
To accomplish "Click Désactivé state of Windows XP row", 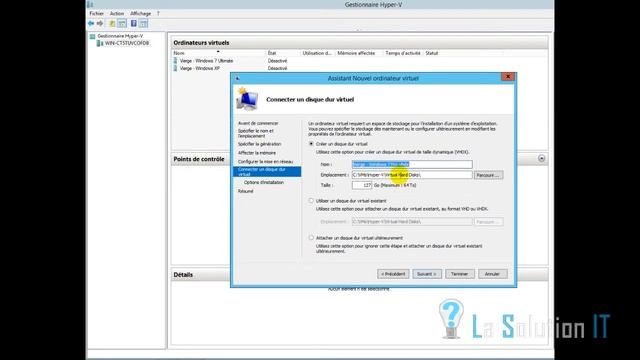I will click(x=278, y=69).
